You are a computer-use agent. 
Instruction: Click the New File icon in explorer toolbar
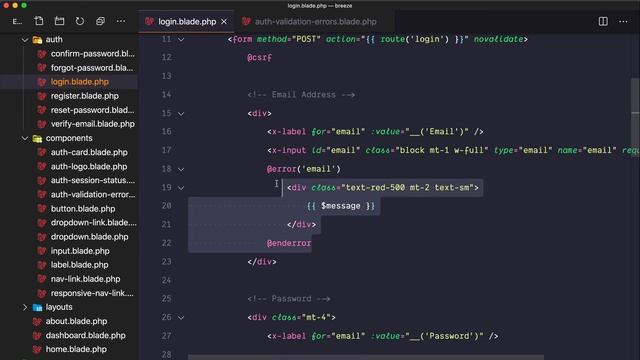click(39, 21)
